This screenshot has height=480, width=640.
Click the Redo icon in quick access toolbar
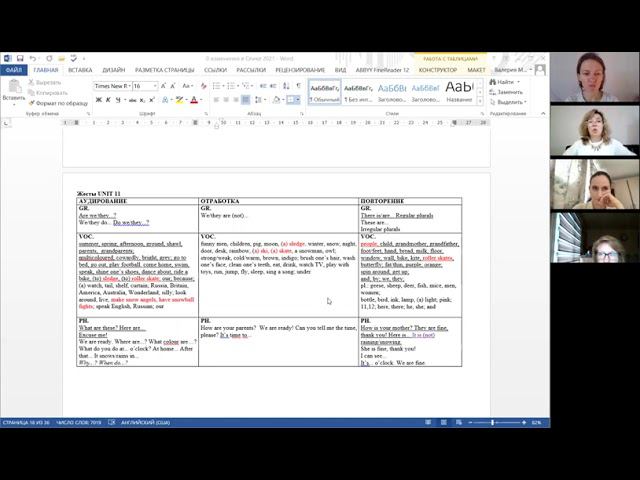pos(49,58)
